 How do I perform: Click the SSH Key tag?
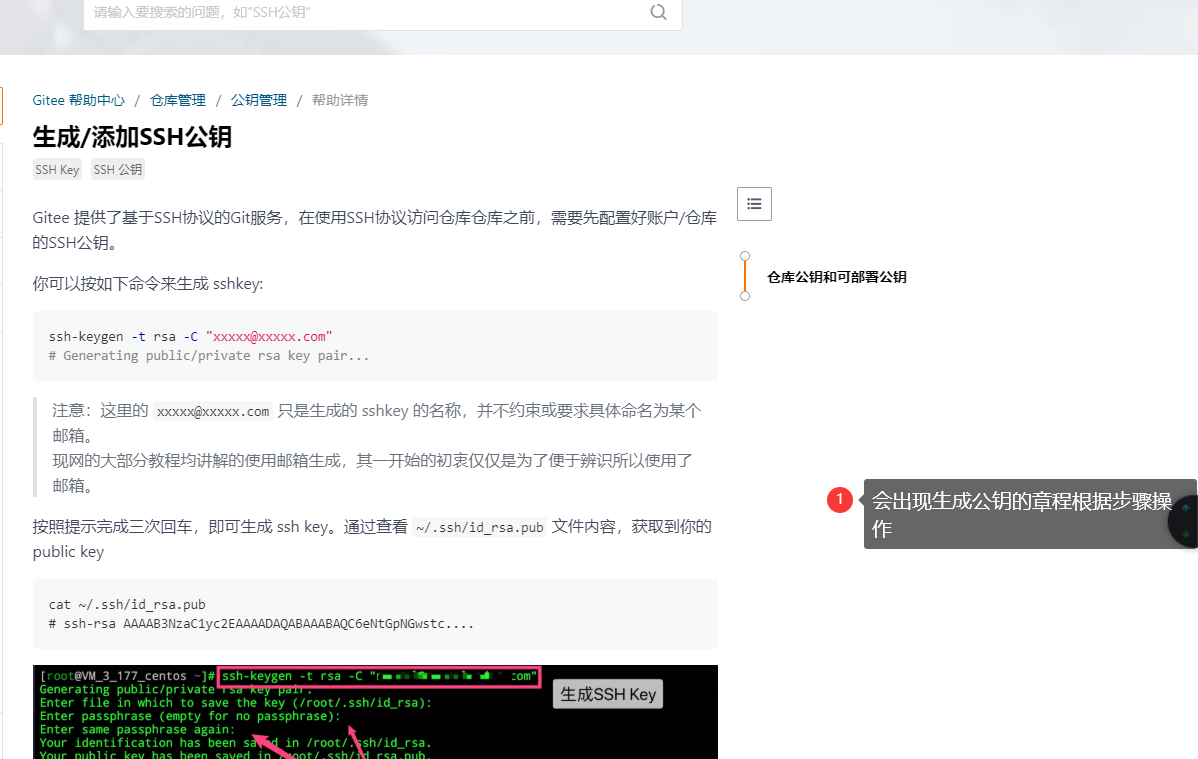coord(57,169)
